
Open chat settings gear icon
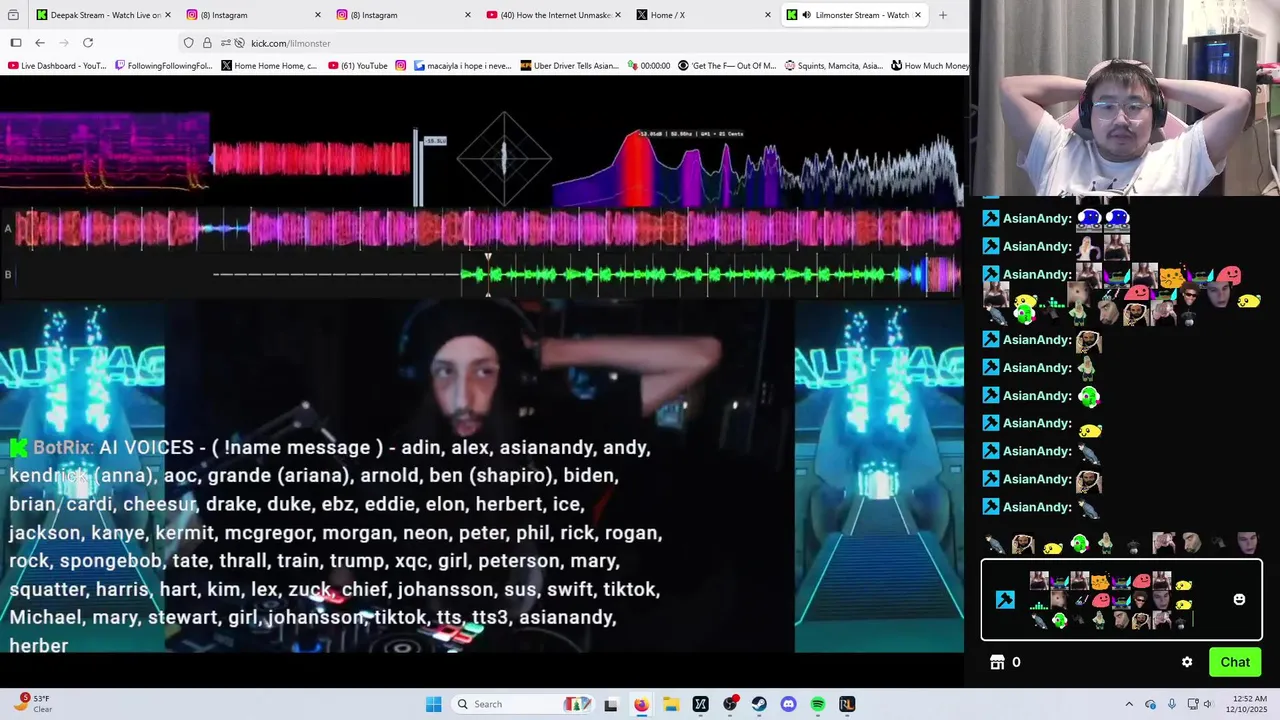(1187, 662)
